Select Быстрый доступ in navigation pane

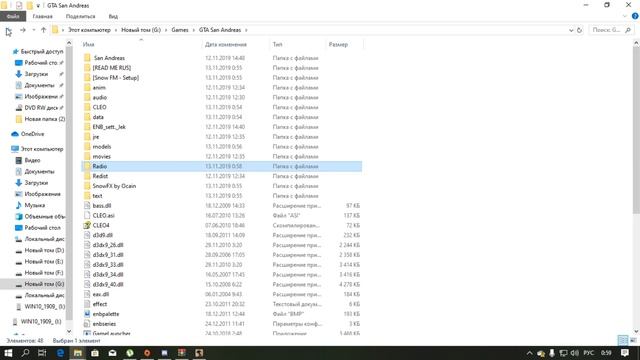[x=42, y=51]
